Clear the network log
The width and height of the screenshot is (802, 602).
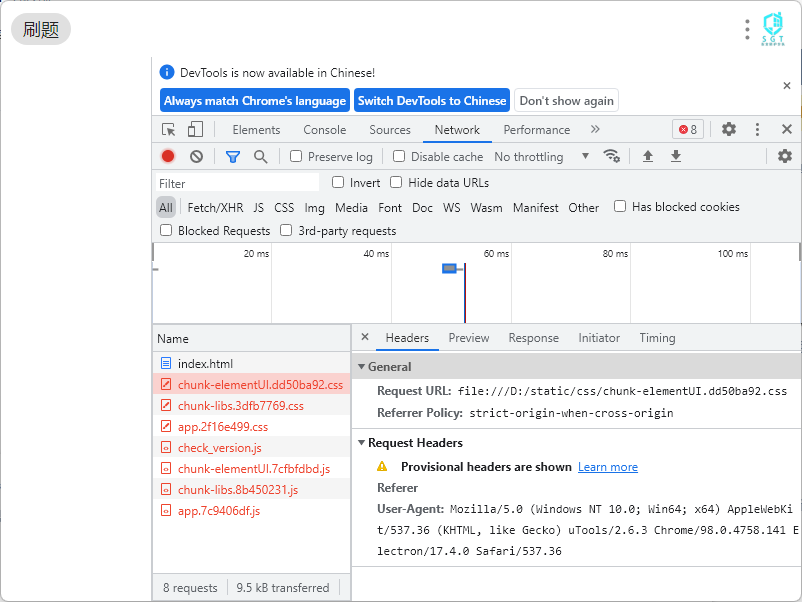tap(196, 157)
